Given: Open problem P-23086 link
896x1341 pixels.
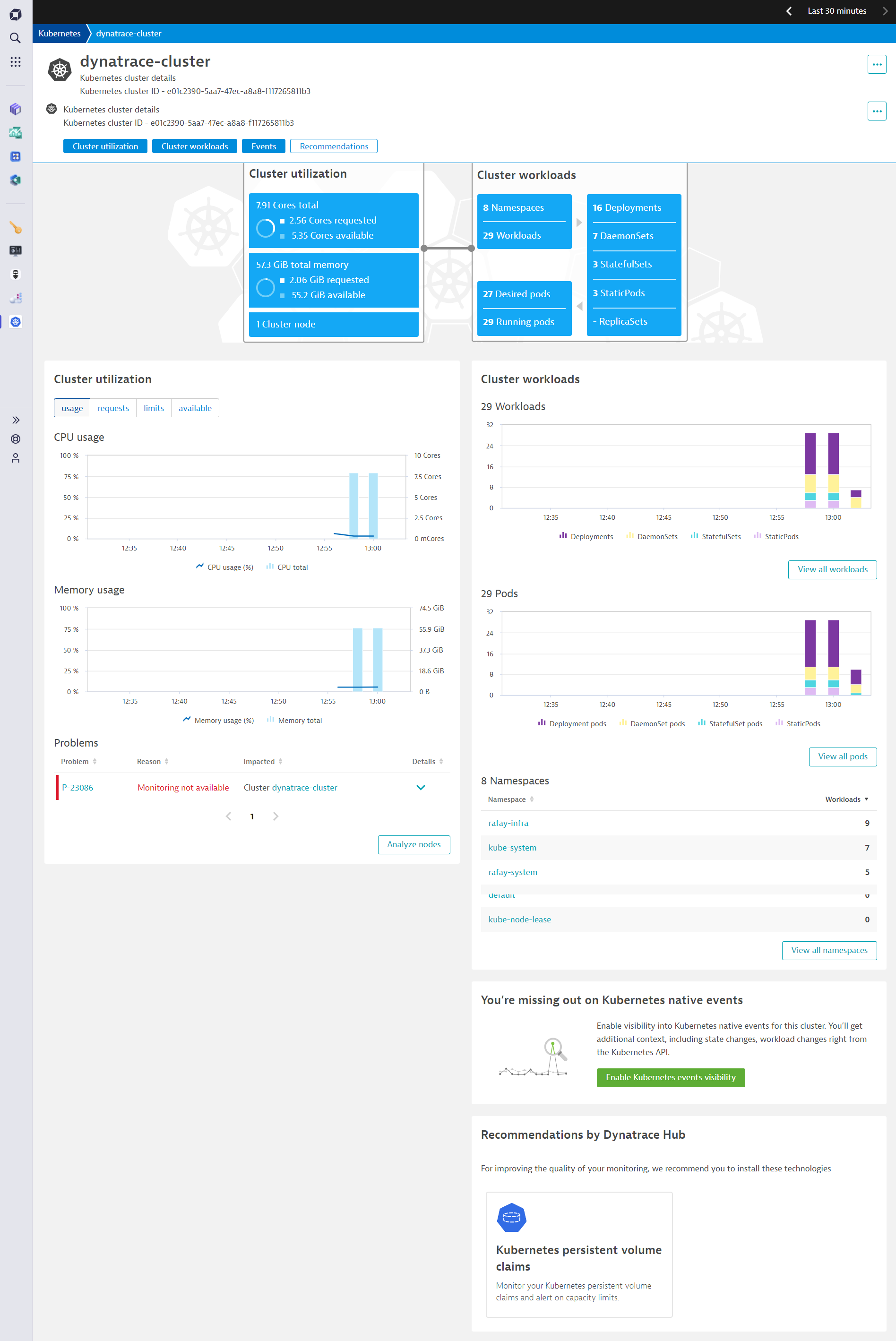Looking at the screenshot, I should coord(77,787).
